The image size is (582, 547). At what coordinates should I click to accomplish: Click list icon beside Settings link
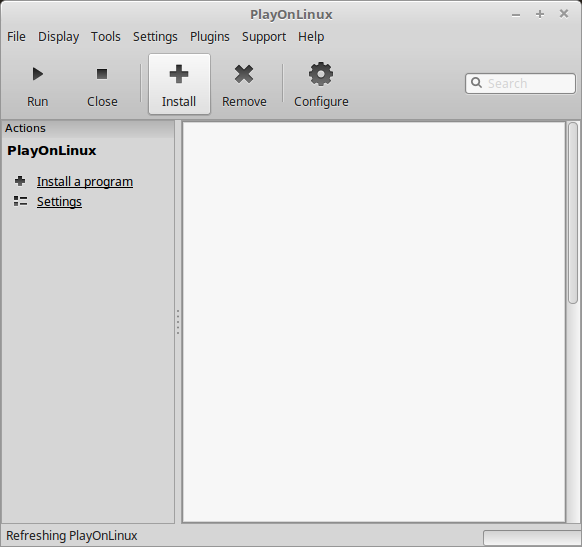[20, 201]
